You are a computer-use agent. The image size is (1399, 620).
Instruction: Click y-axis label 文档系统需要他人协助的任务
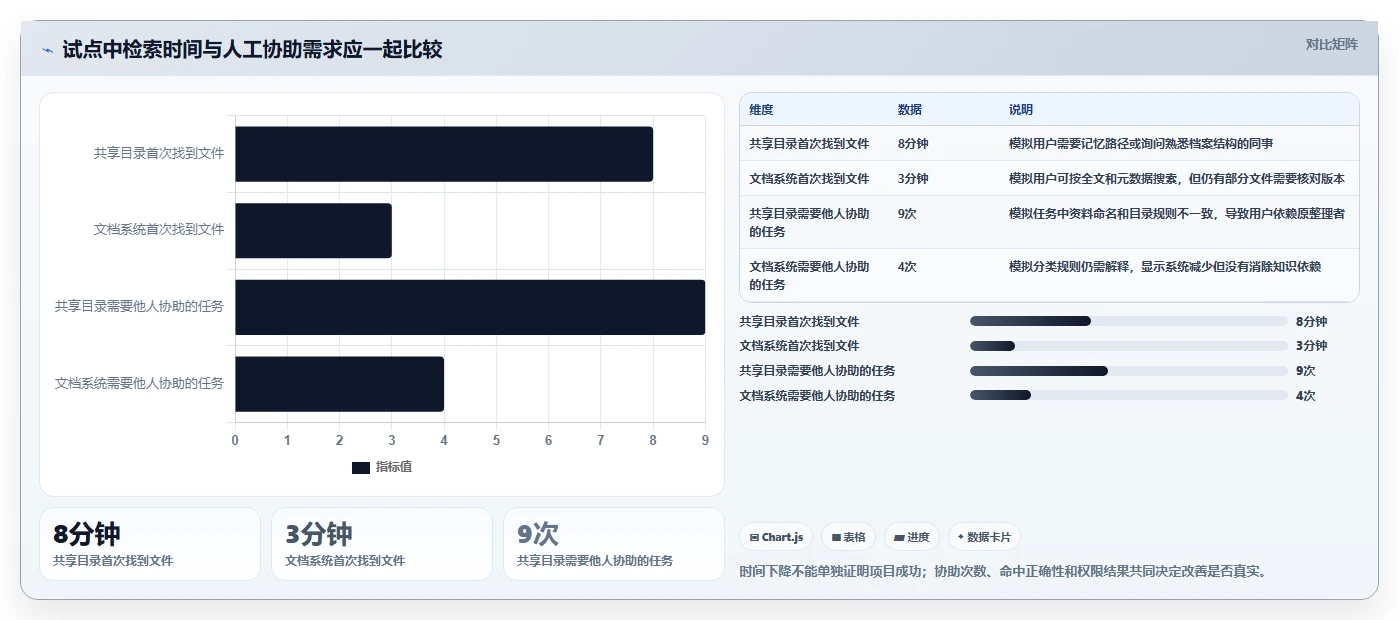[139, 384]
